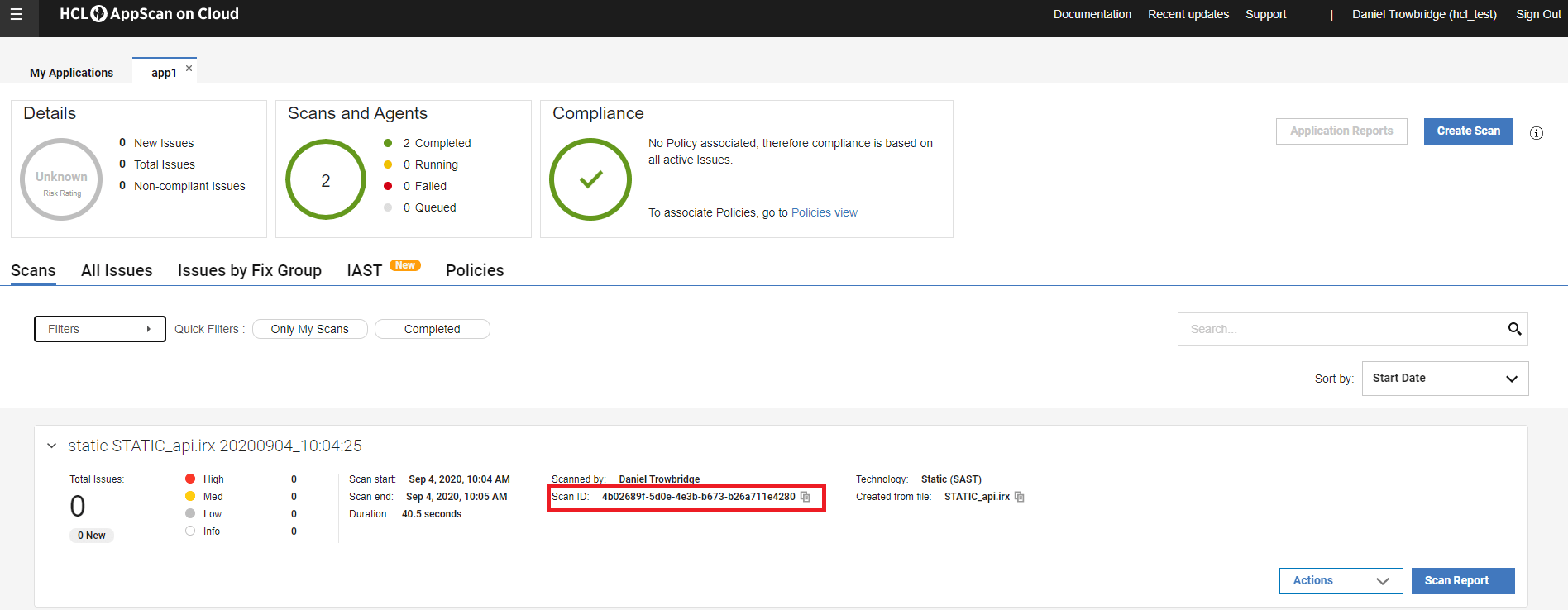The image size is (1568, 610).
Task: Collapse the static STATIC_api.irx scan entry
Action: [52, 446]
